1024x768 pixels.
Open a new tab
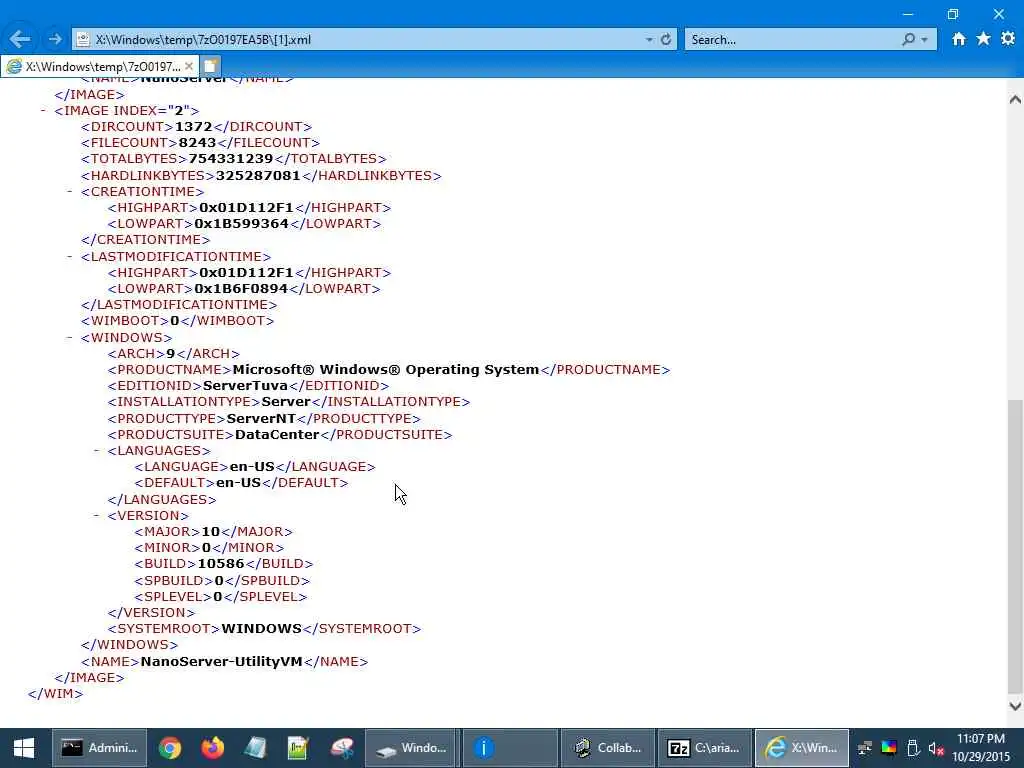click(x=210, y=66)
